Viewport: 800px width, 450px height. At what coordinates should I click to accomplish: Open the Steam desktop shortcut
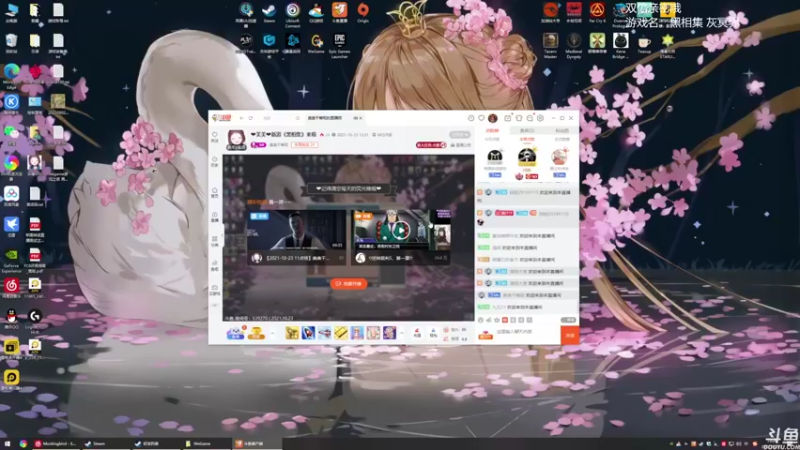click(269, 13)
